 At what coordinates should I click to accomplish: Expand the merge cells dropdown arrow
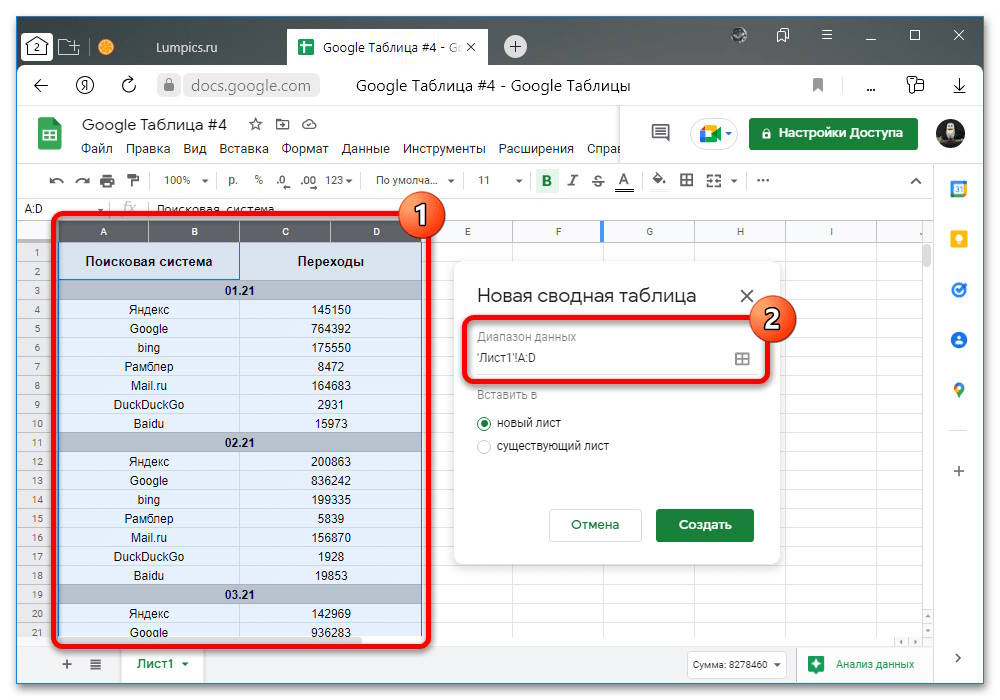click(x=734, y=181)
